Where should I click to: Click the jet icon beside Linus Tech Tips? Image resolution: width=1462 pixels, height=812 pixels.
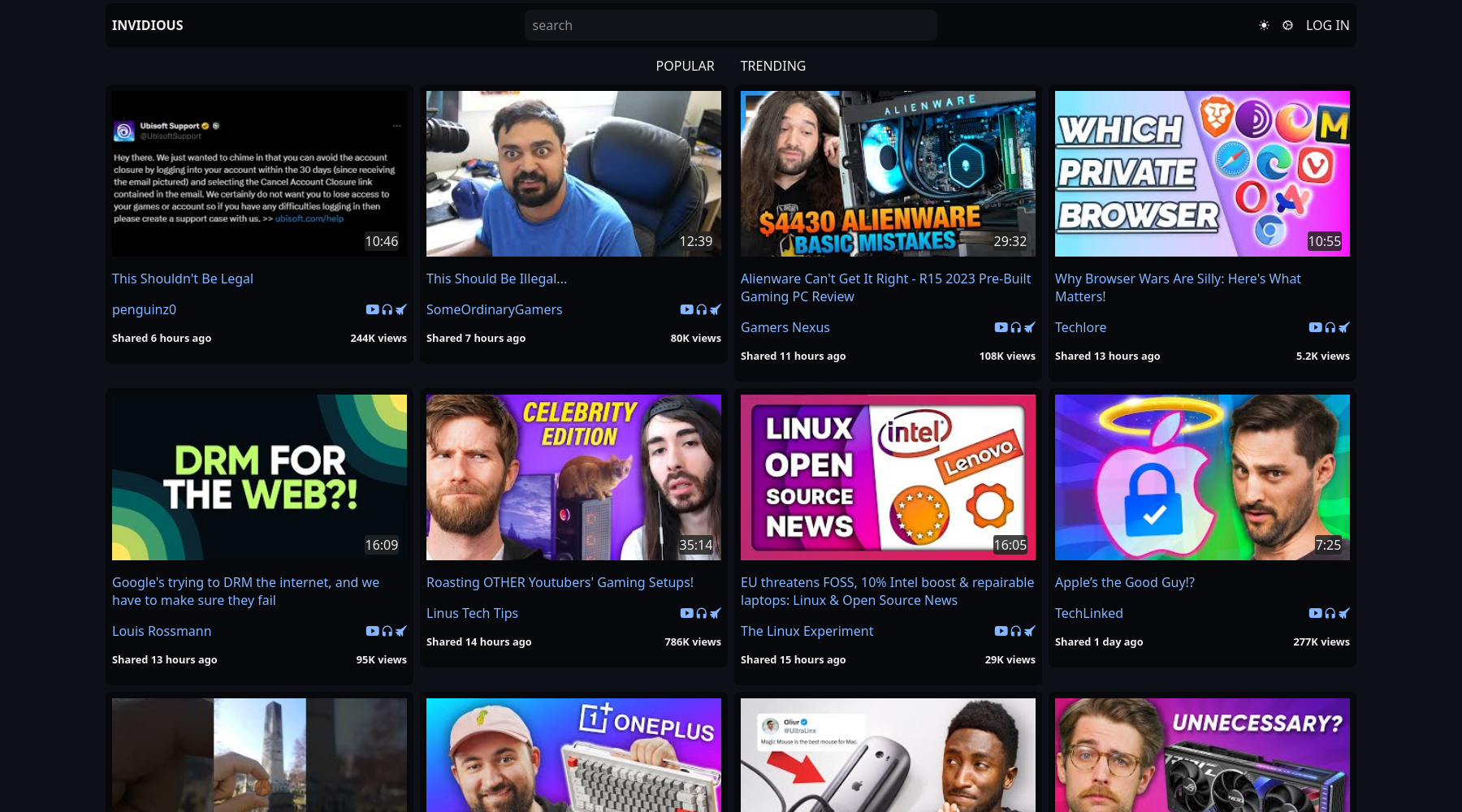(716, 613)
